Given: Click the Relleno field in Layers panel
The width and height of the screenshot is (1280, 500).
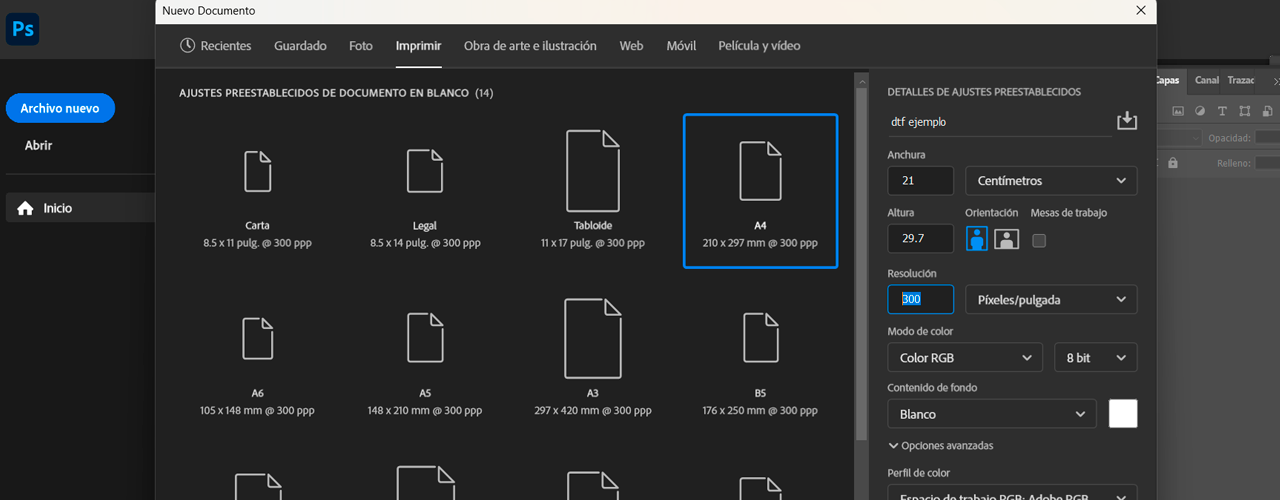Looking at the screenshot, I should pyautogui.click(x=1267, y=163).
